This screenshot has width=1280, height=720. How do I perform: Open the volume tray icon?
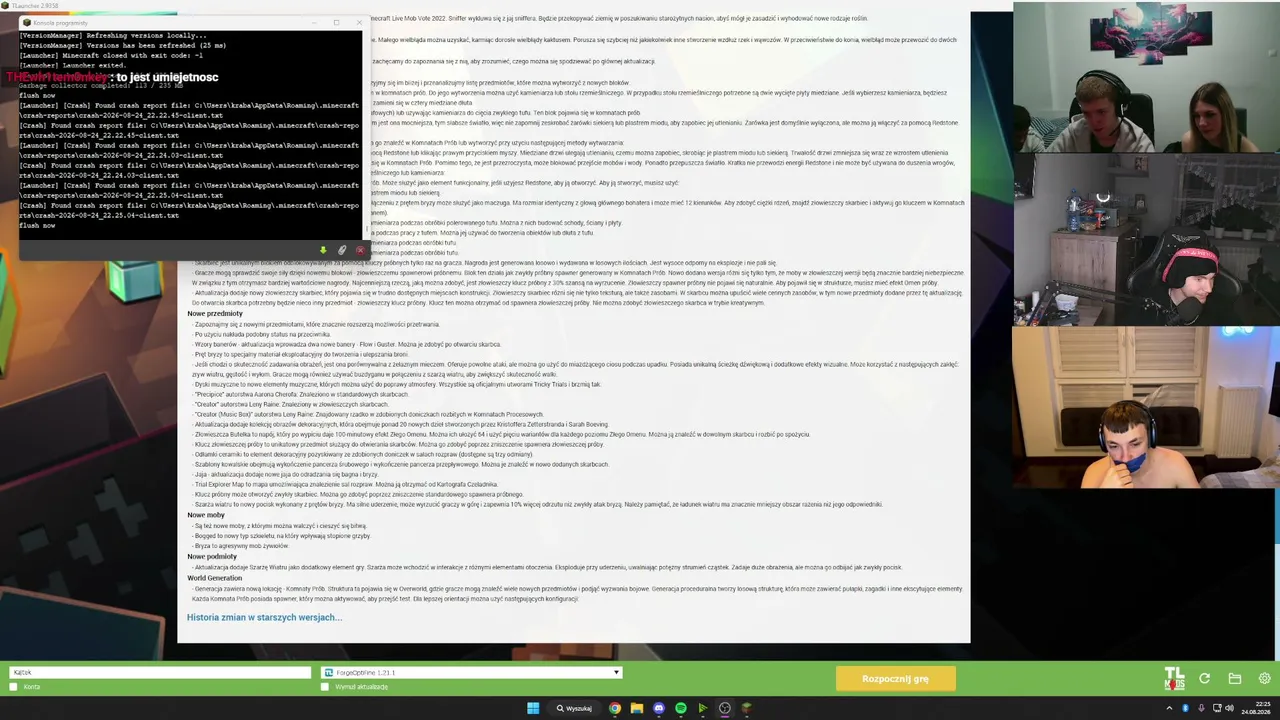(x=1230, y=708)
